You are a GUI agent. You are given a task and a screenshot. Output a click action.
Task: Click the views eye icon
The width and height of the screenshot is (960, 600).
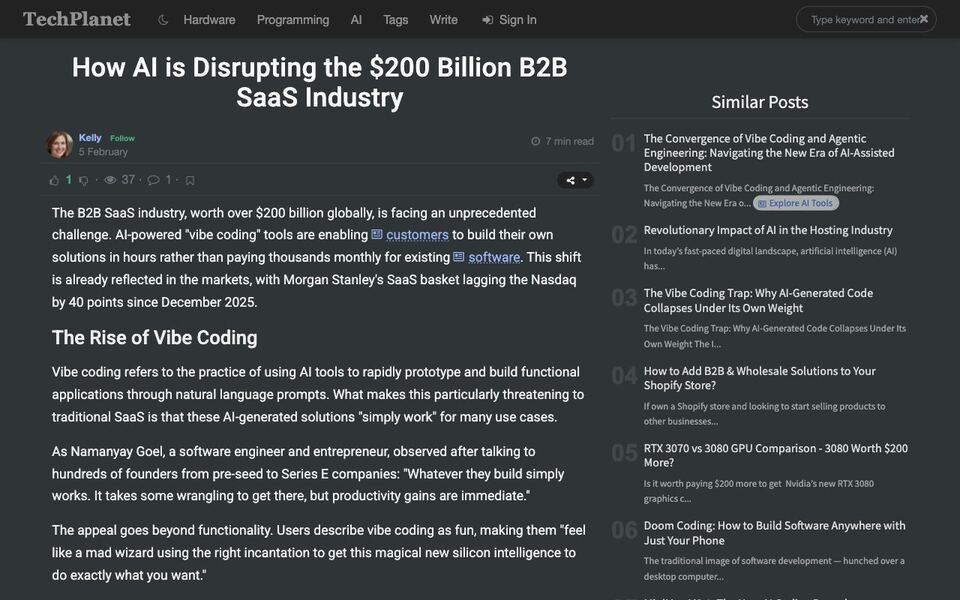110,180
